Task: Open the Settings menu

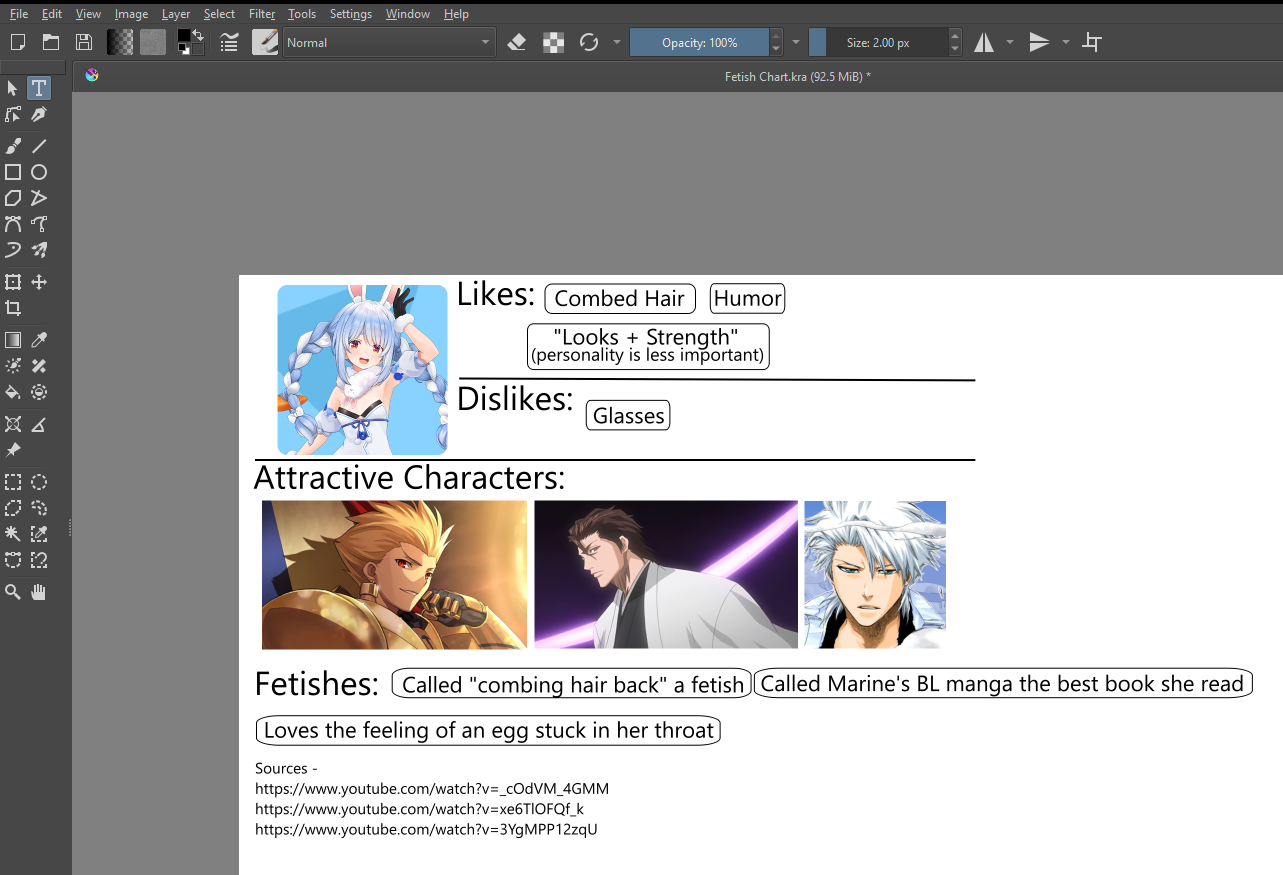Action: [x=351, y=14]
